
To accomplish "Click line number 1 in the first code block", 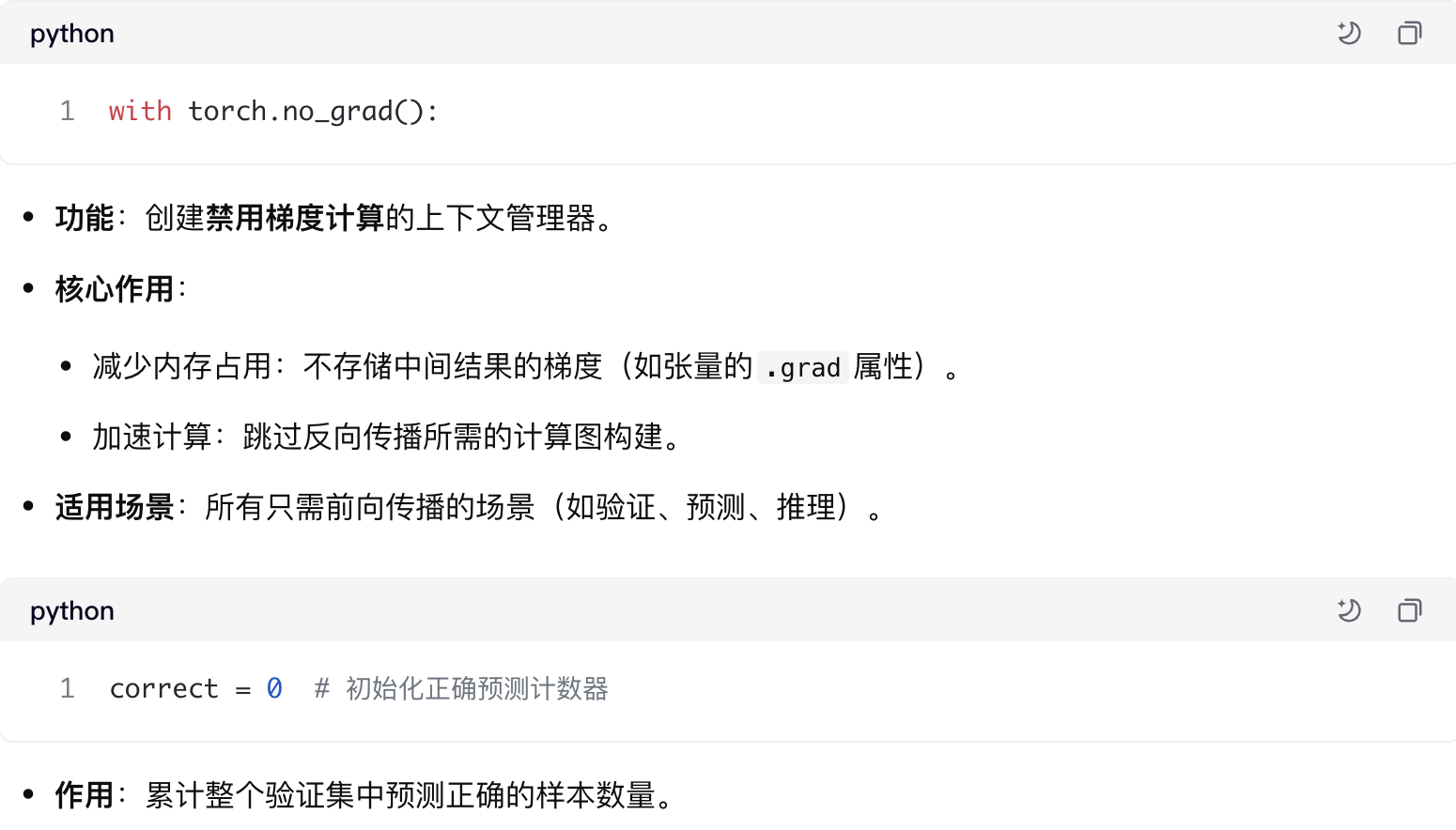I will coord(67,111).
